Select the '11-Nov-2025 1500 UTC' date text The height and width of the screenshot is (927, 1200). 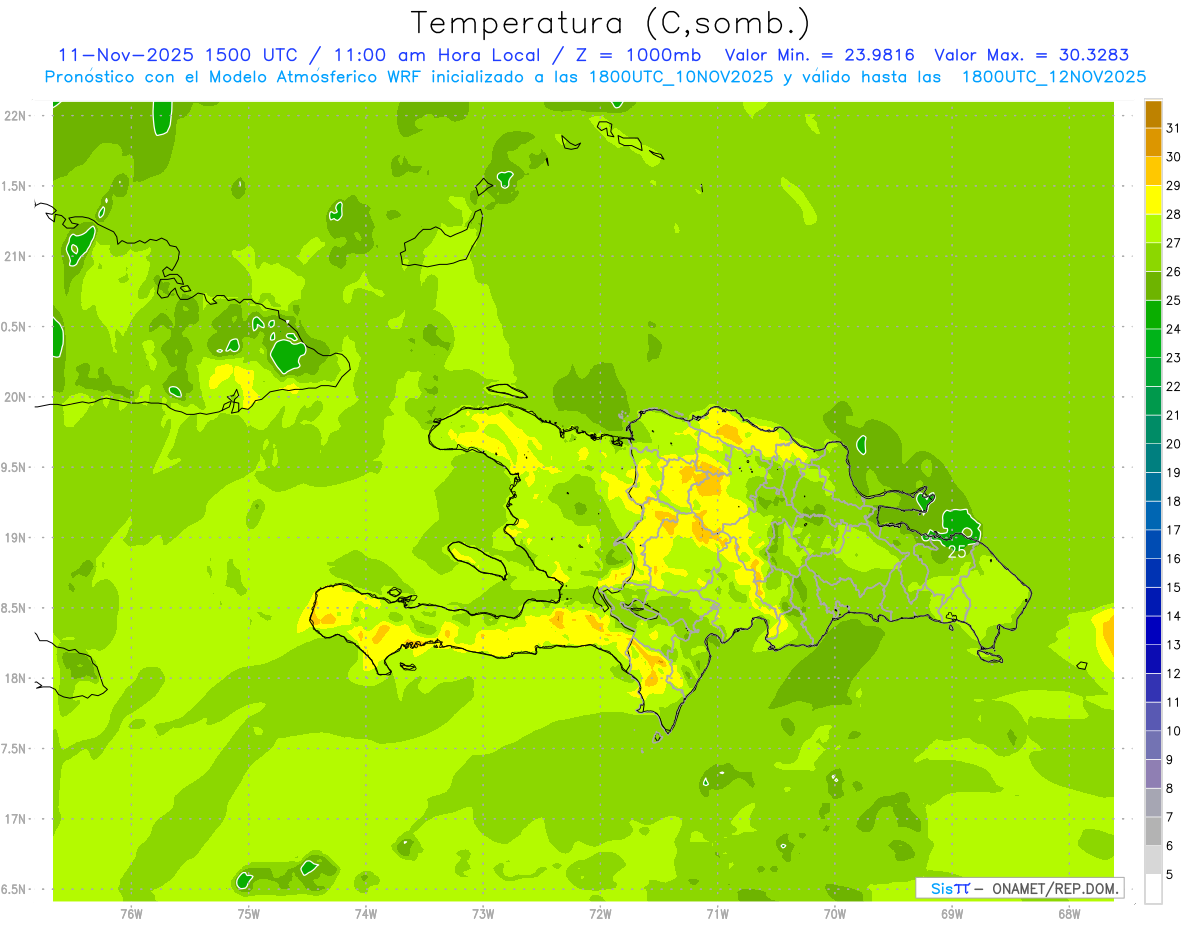[178, 55]
